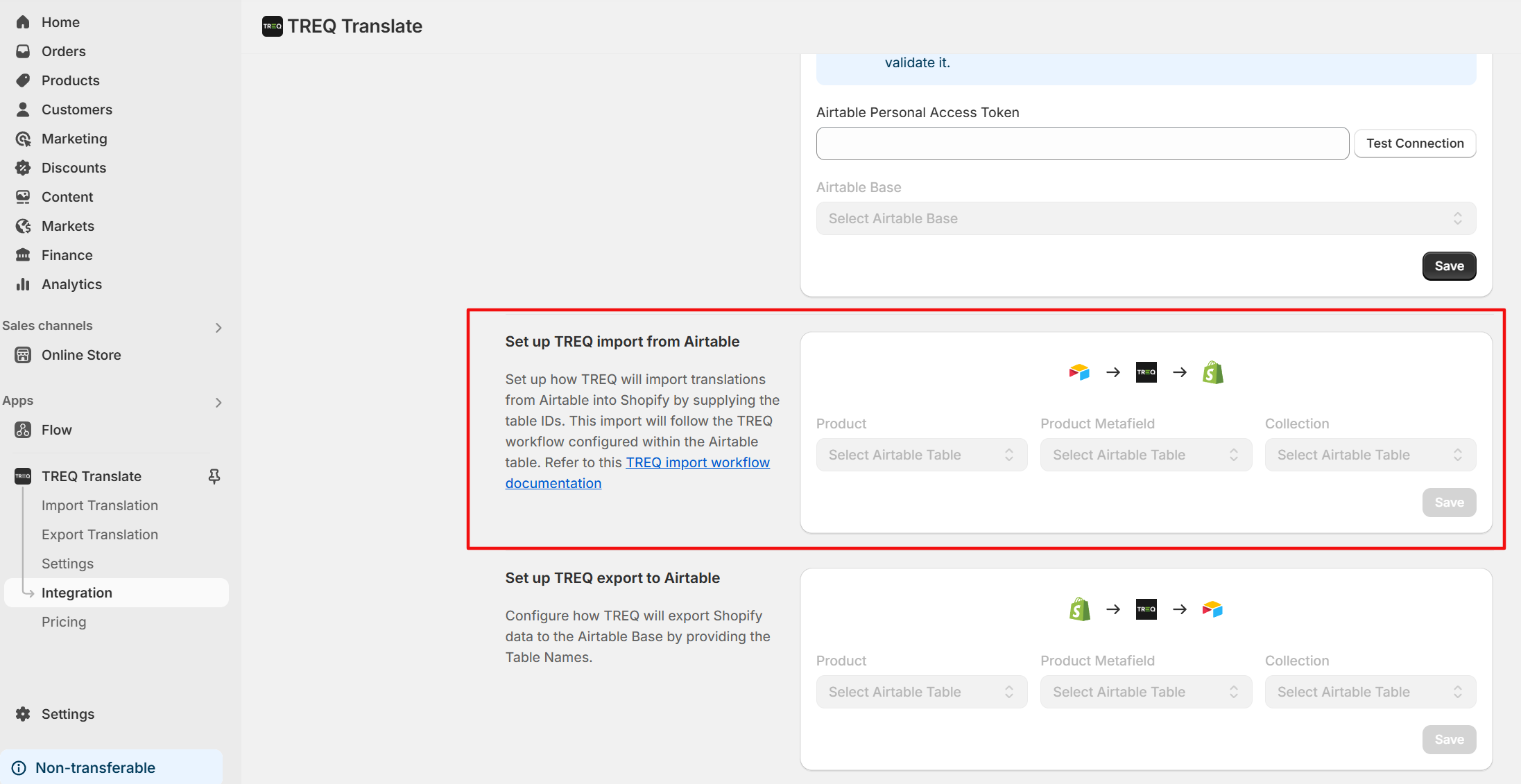
Task: Open Export Translation submenu item
Action: (x=100, y=534)
